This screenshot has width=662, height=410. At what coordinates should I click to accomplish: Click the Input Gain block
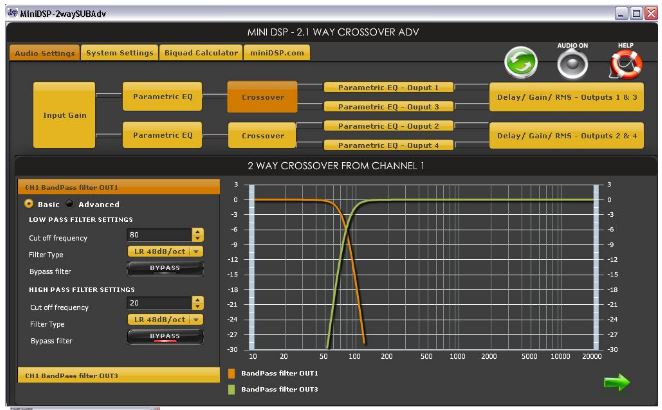coord(64,115)
